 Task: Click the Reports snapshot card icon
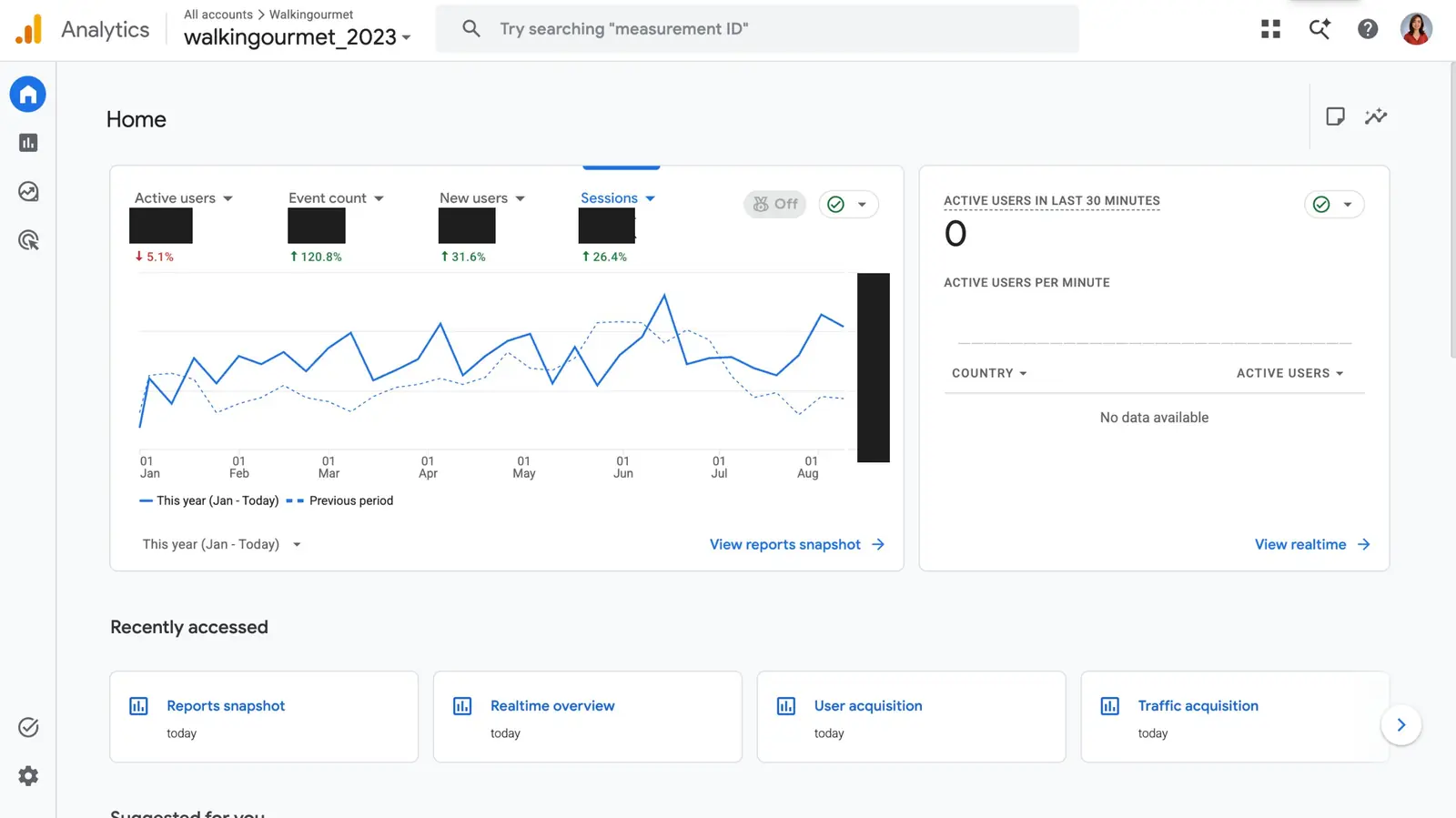point(138,706)
